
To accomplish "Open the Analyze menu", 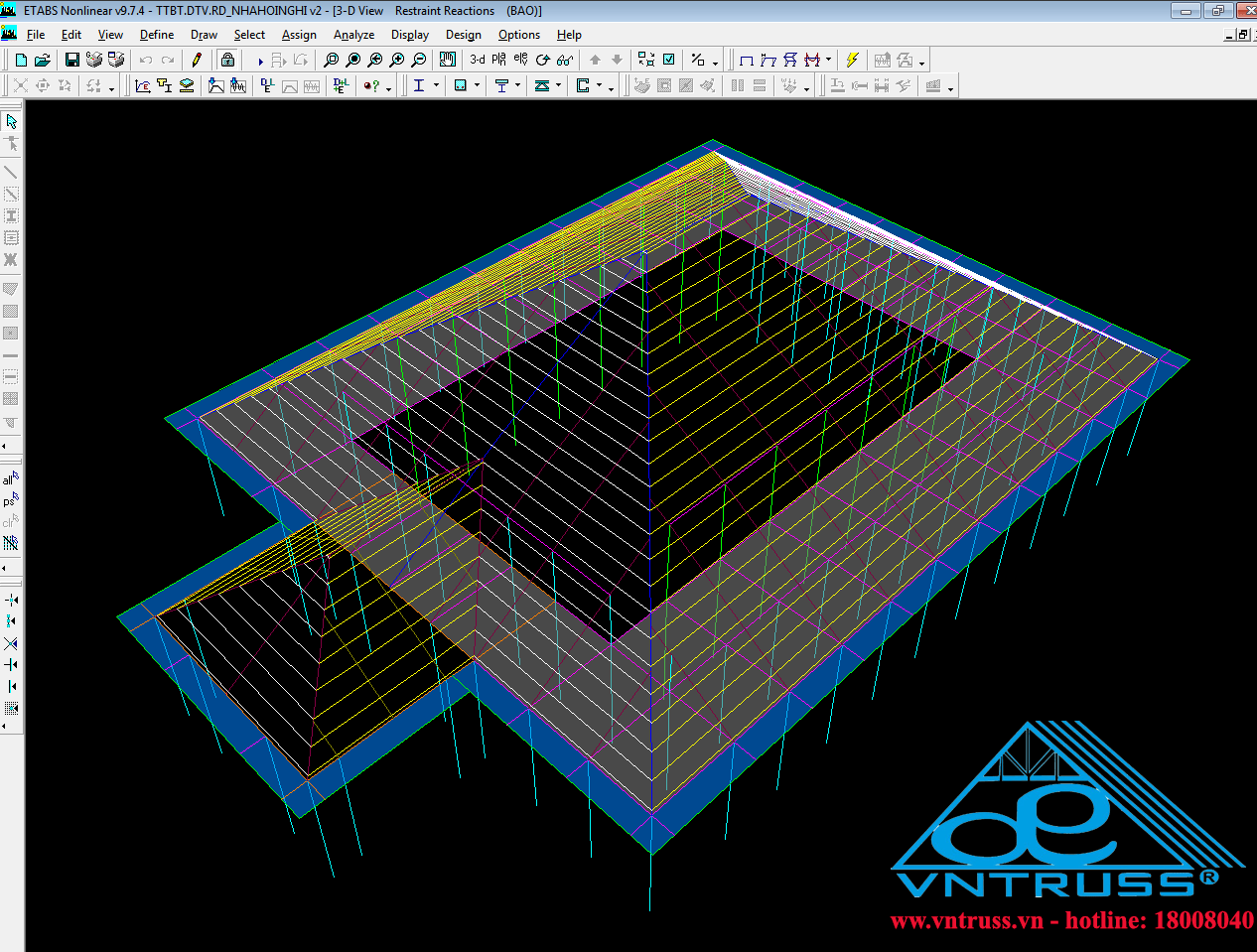I will point(353,35).
